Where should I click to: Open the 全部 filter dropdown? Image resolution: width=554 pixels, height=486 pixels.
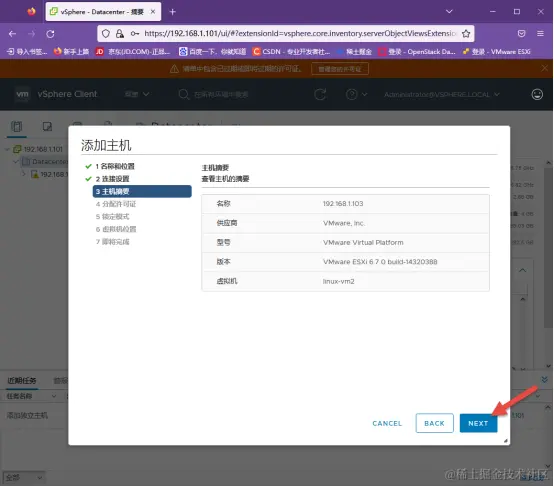coord(24,478)
